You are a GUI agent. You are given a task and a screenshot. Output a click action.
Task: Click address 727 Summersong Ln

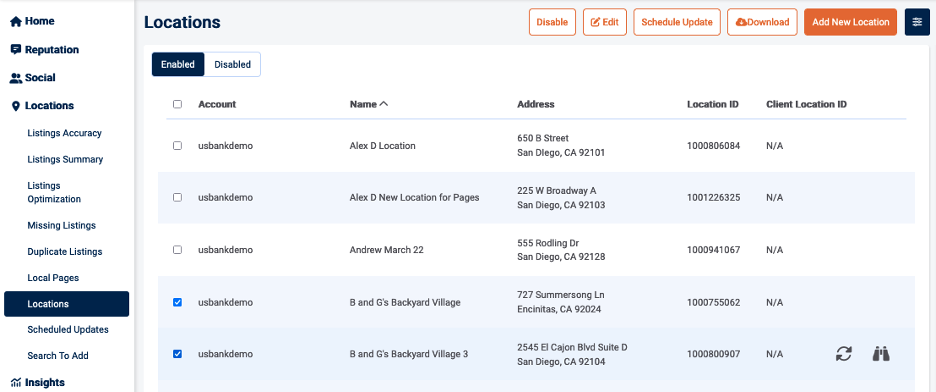[x=561, y=295]
